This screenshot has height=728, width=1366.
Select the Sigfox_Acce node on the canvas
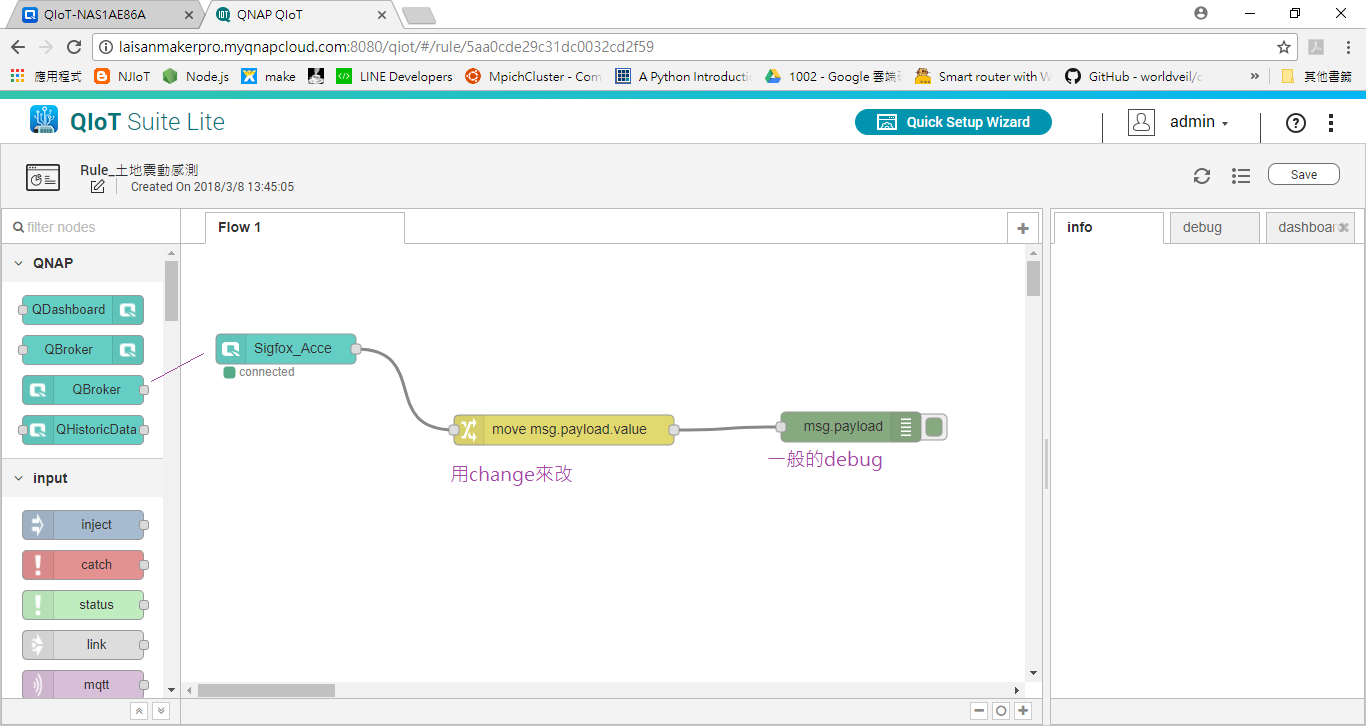coord(286,349)
